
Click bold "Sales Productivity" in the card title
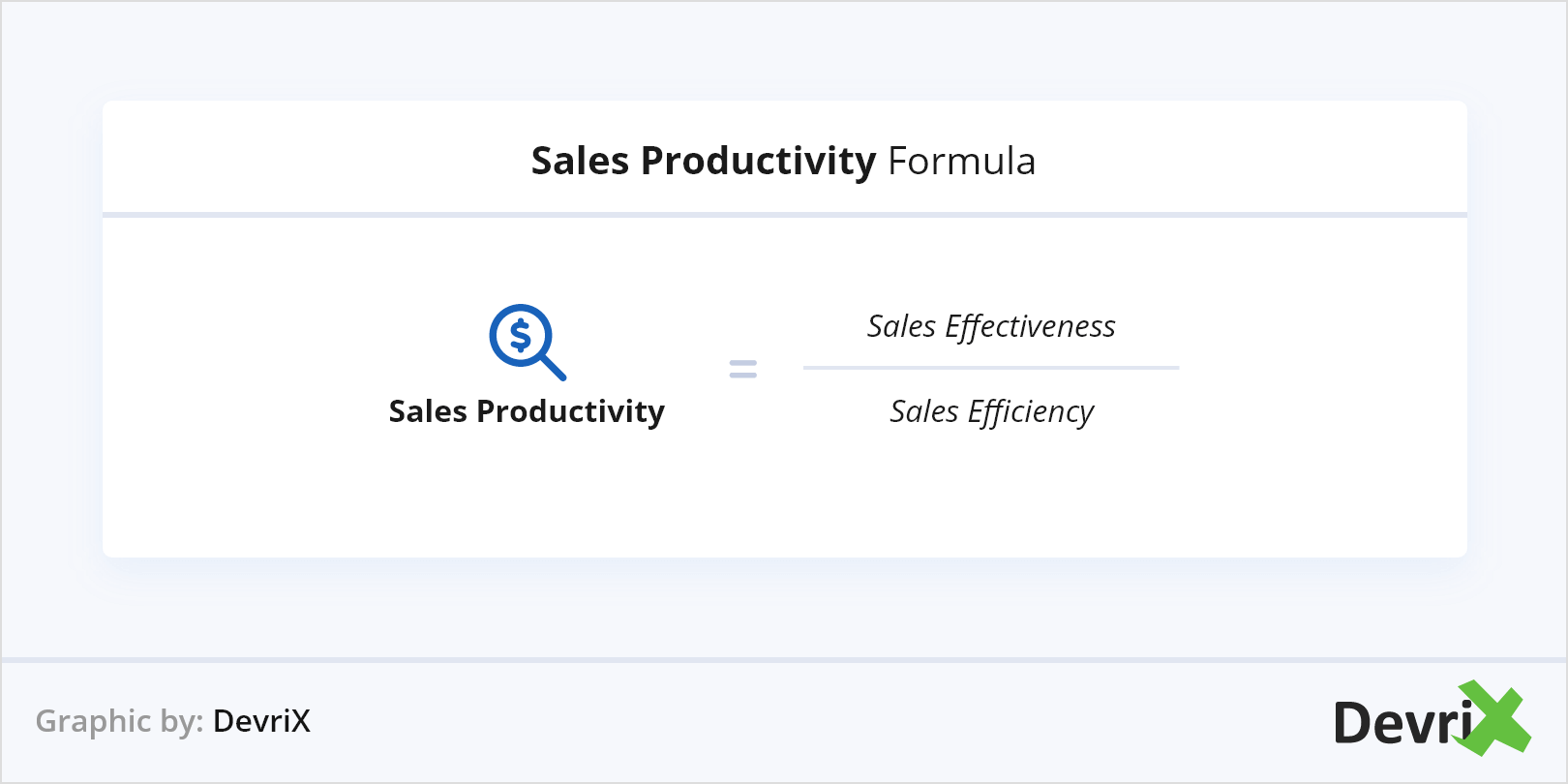pos(704,161)
